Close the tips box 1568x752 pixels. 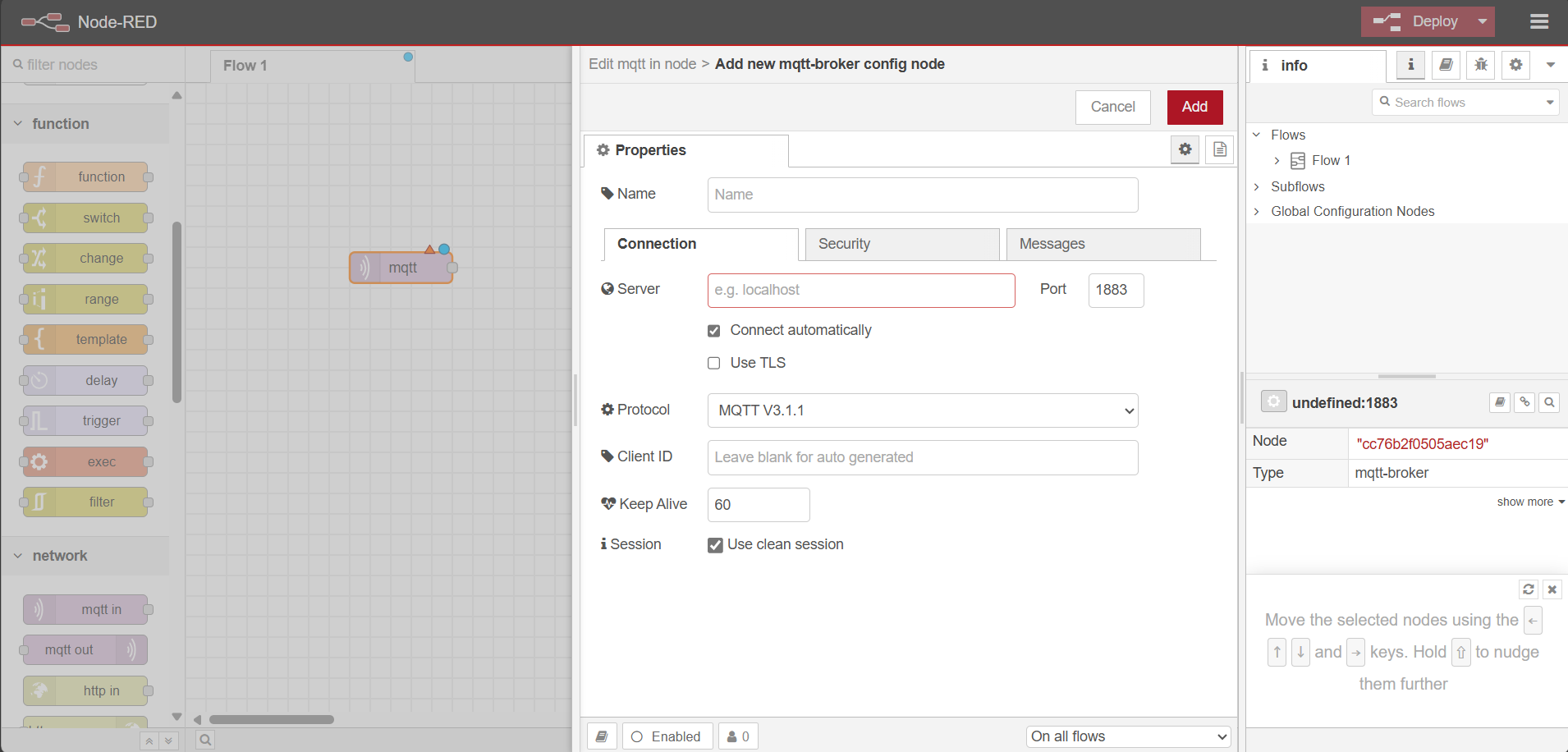[1552, 589]
